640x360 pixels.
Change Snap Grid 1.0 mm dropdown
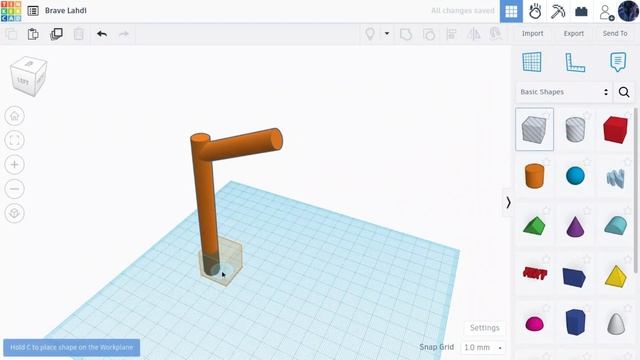483,347
